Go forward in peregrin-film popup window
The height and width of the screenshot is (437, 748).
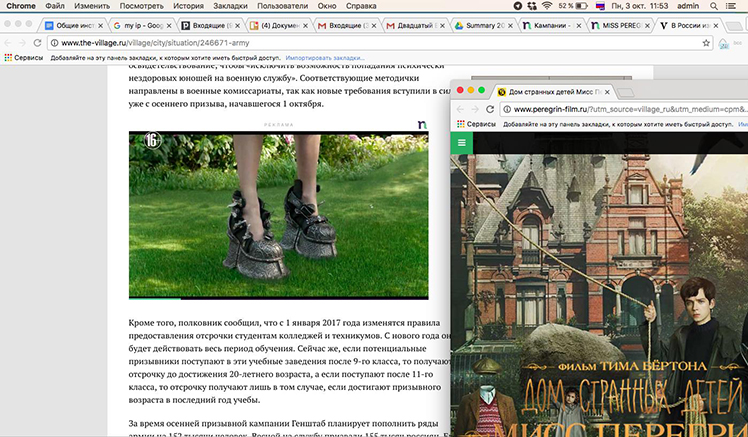pyautogui.click(x=475, y=109)
